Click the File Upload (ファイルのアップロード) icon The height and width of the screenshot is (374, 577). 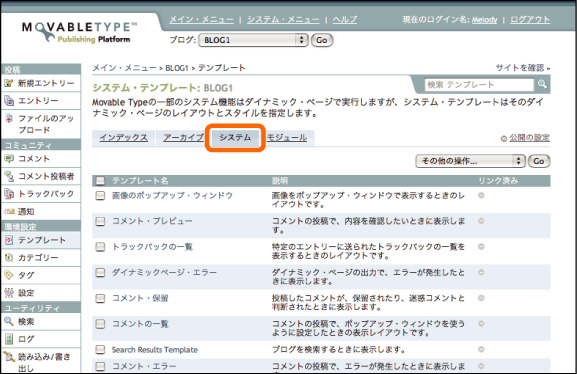(x=9, y=119)
